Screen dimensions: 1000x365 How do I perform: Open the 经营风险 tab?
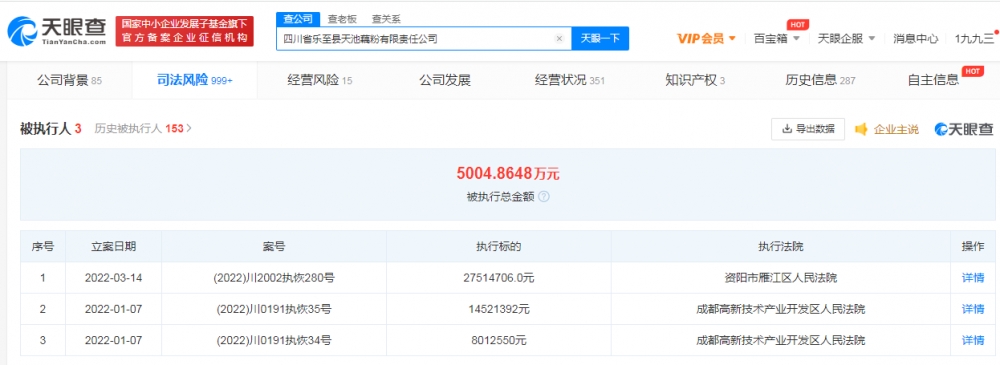[x=320, y=80]
